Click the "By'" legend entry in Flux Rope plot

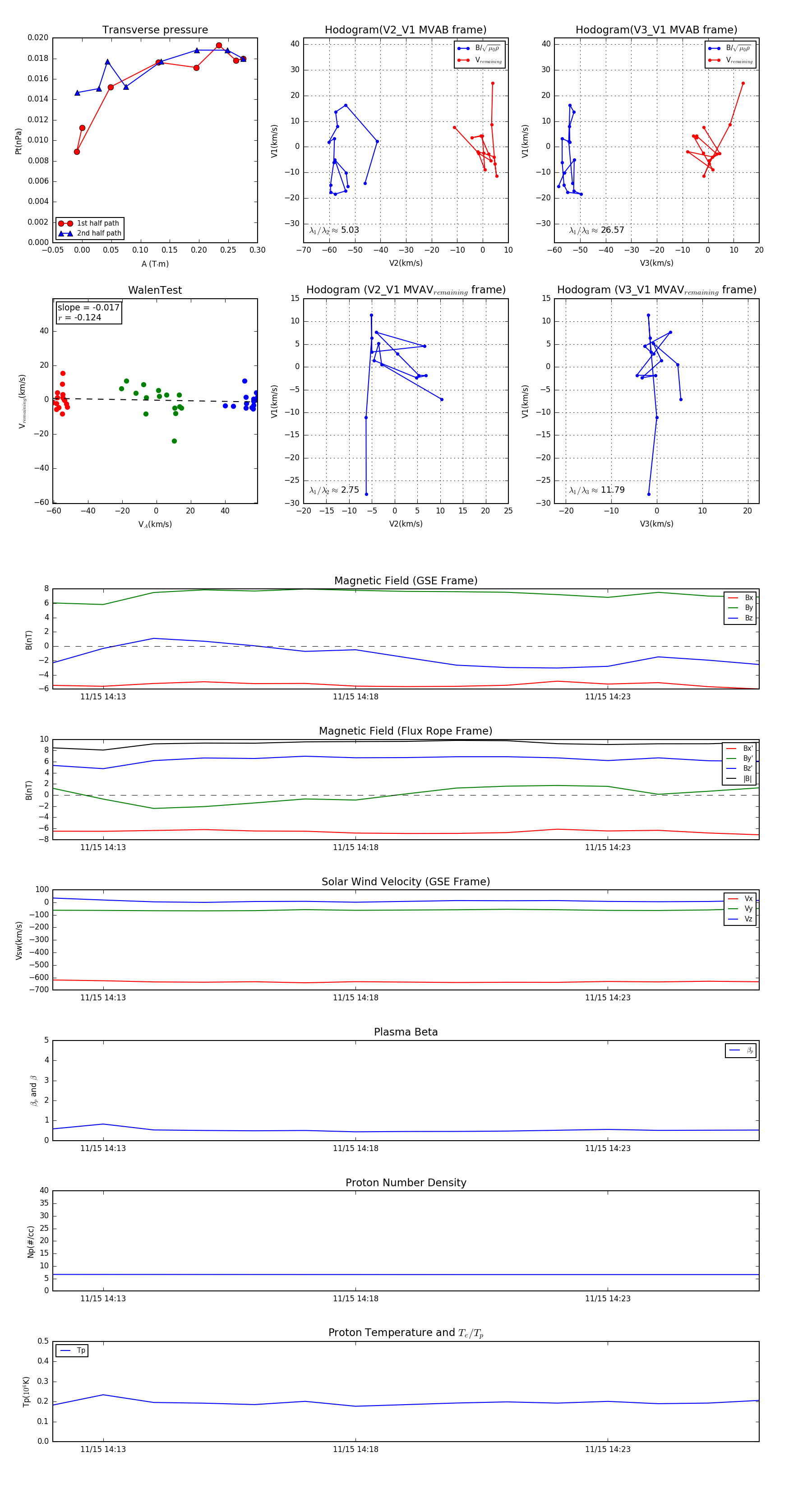740,759
